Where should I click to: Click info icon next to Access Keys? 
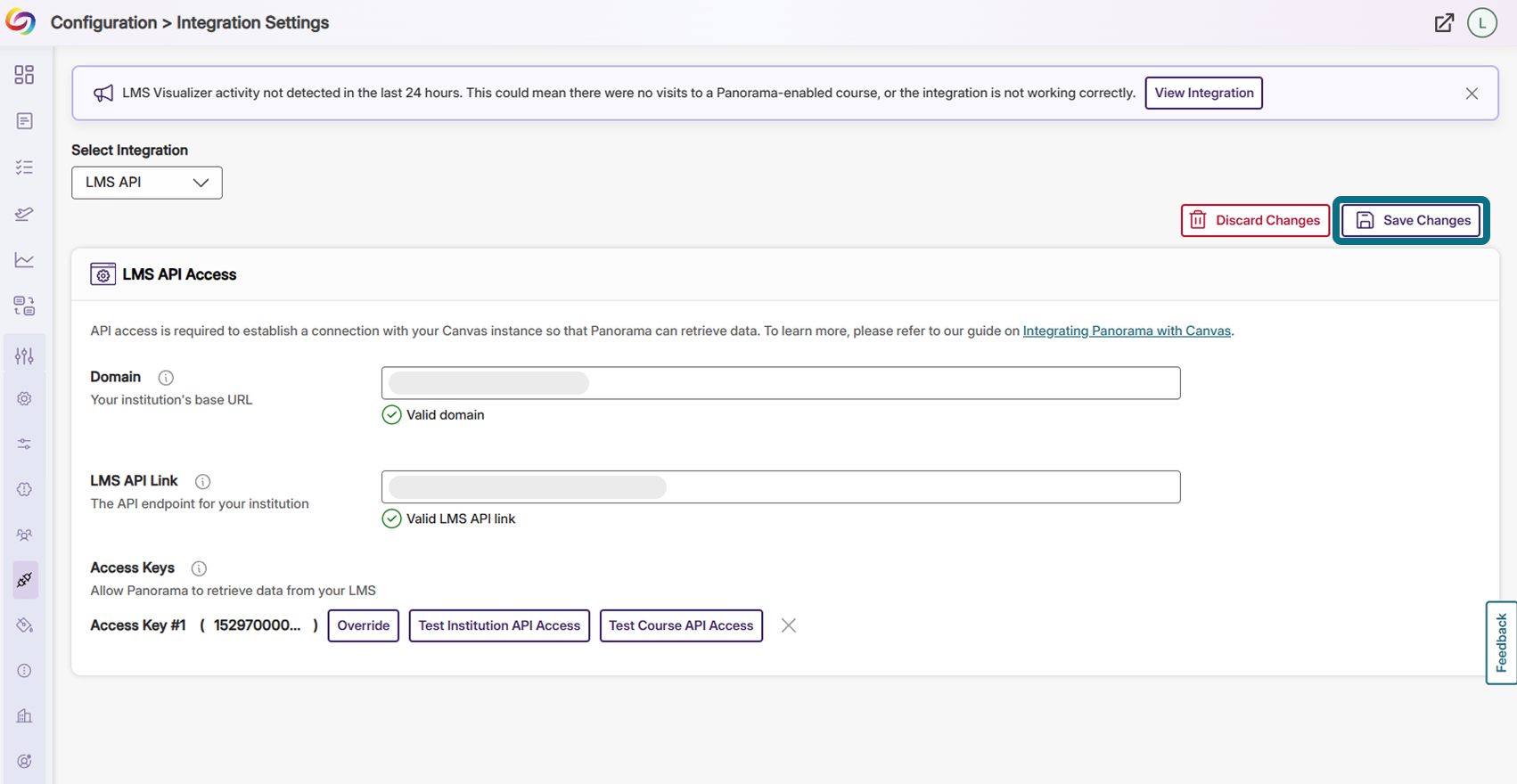click(199, 568)
